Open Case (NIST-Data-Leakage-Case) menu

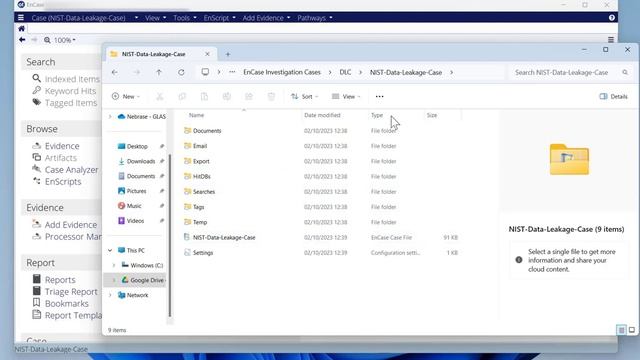click(84, 18)
